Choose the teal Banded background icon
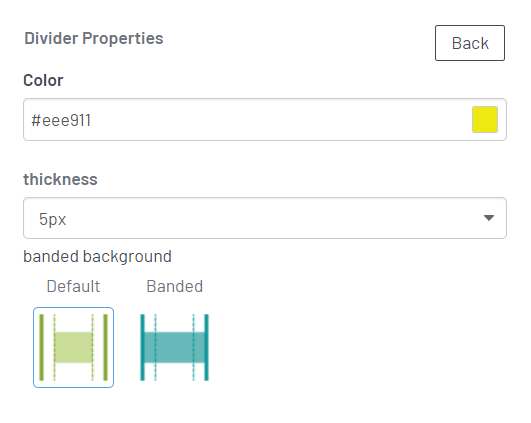This screenshot has height=423, width=531. pos(174,347)
